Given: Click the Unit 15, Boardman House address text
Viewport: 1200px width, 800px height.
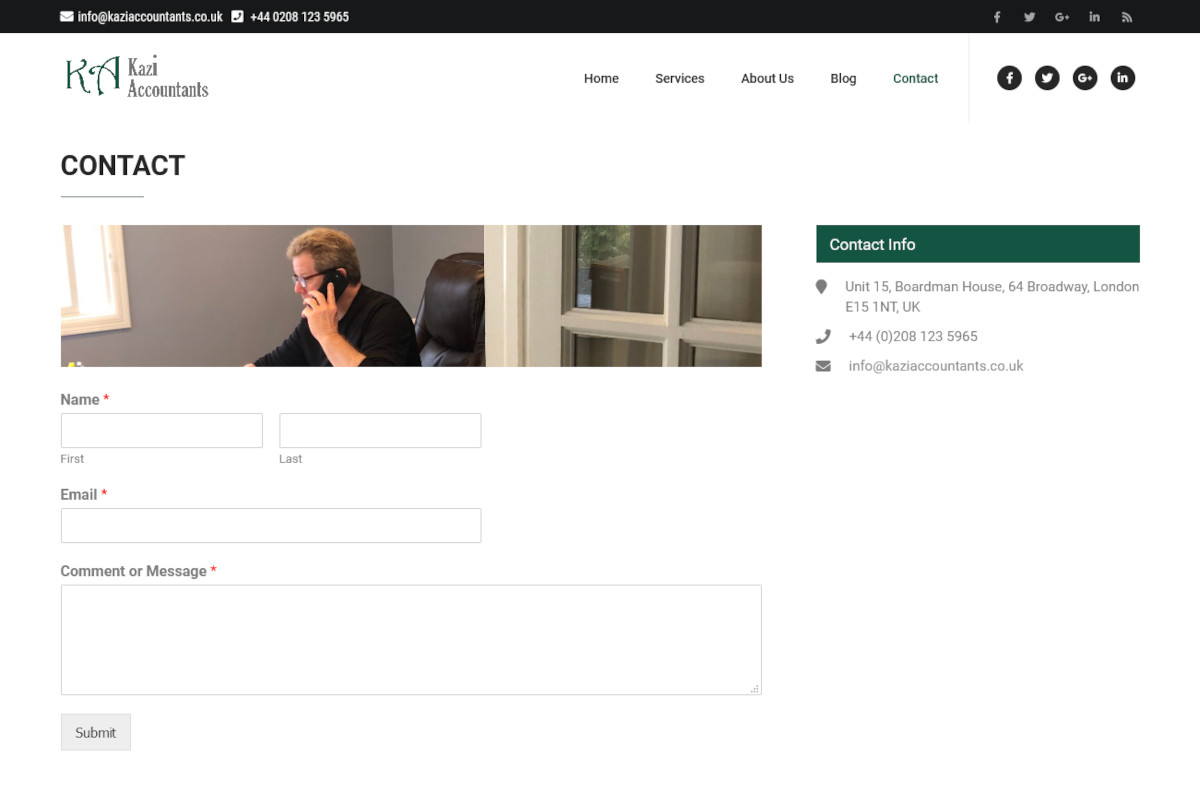Looking at the screenshot, I should pos(992,297).
